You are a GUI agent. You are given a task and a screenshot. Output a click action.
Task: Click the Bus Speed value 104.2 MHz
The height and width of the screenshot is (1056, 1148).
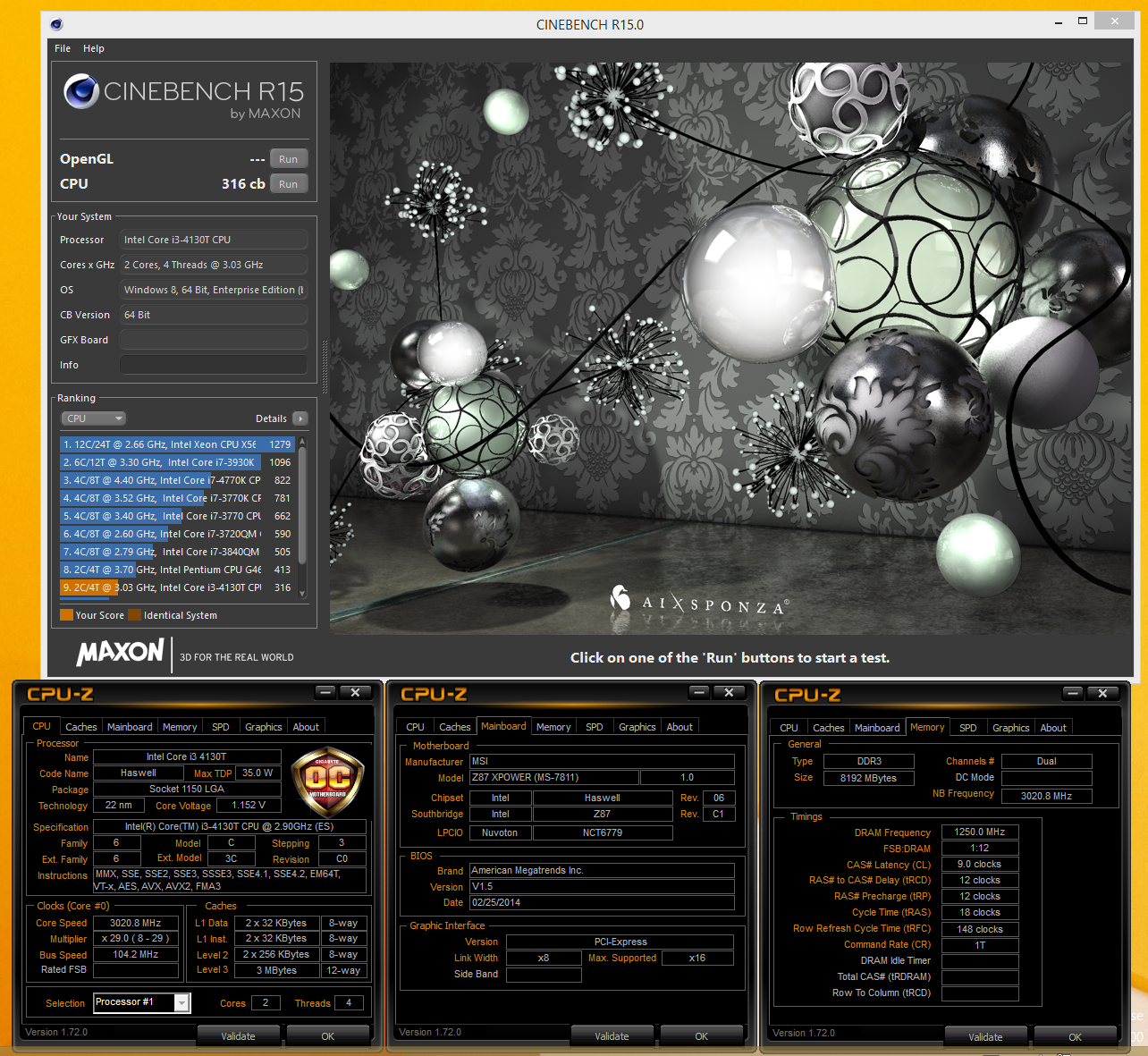point(136,955)
